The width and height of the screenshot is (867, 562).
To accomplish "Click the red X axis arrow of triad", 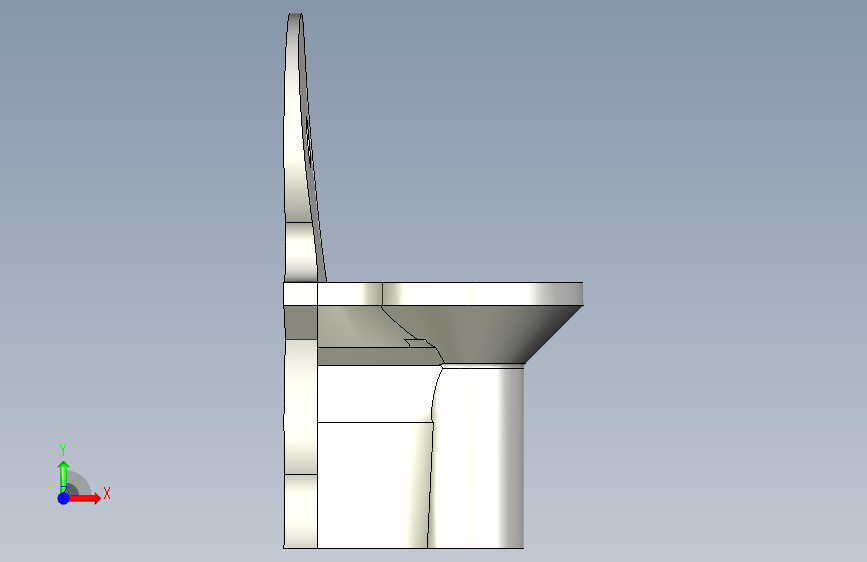I will coord(84,498).
